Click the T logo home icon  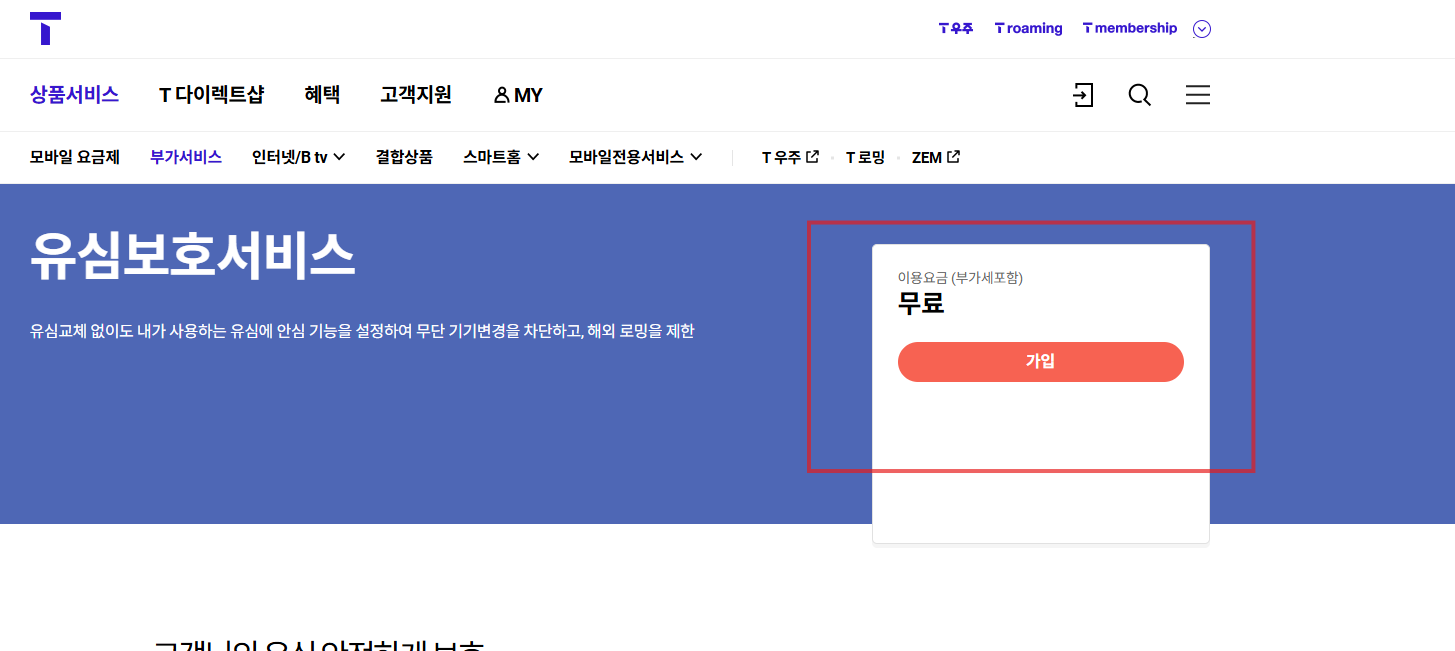point(46,28)
